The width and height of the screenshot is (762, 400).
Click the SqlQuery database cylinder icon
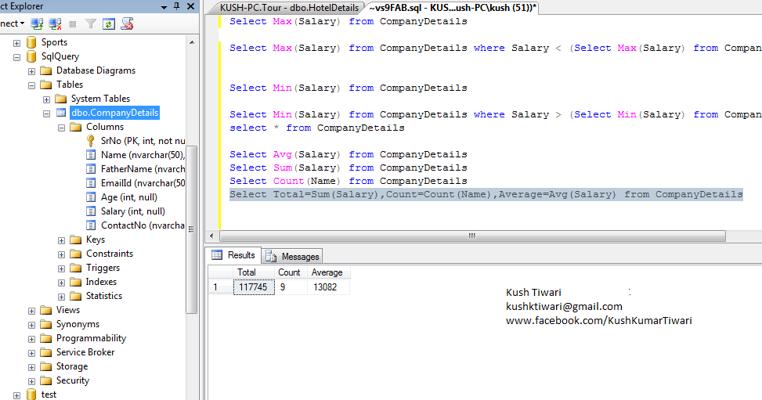32,56
